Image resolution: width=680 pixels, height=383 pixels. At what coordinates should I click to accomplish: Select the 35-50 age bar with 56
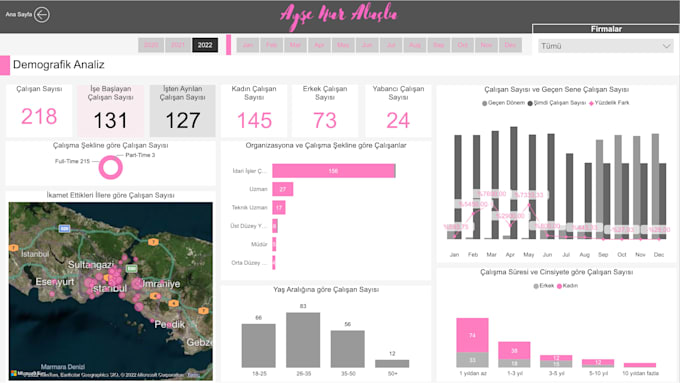click(347, 349)
